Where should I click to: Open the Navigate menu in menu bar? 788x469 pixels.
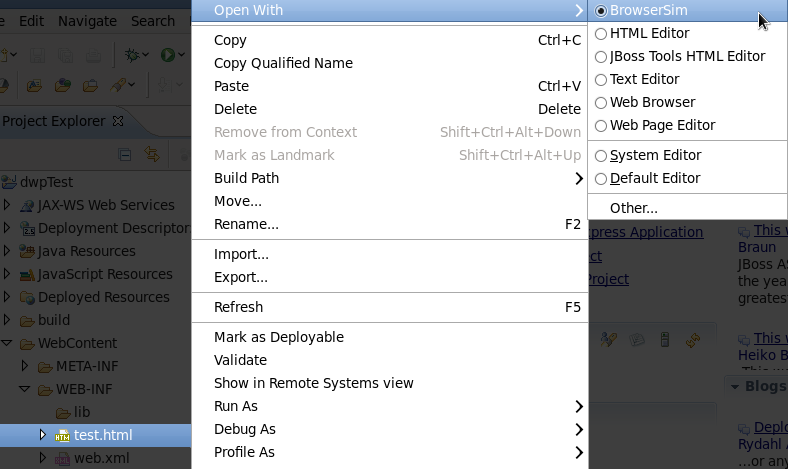(x=87, y=21)
